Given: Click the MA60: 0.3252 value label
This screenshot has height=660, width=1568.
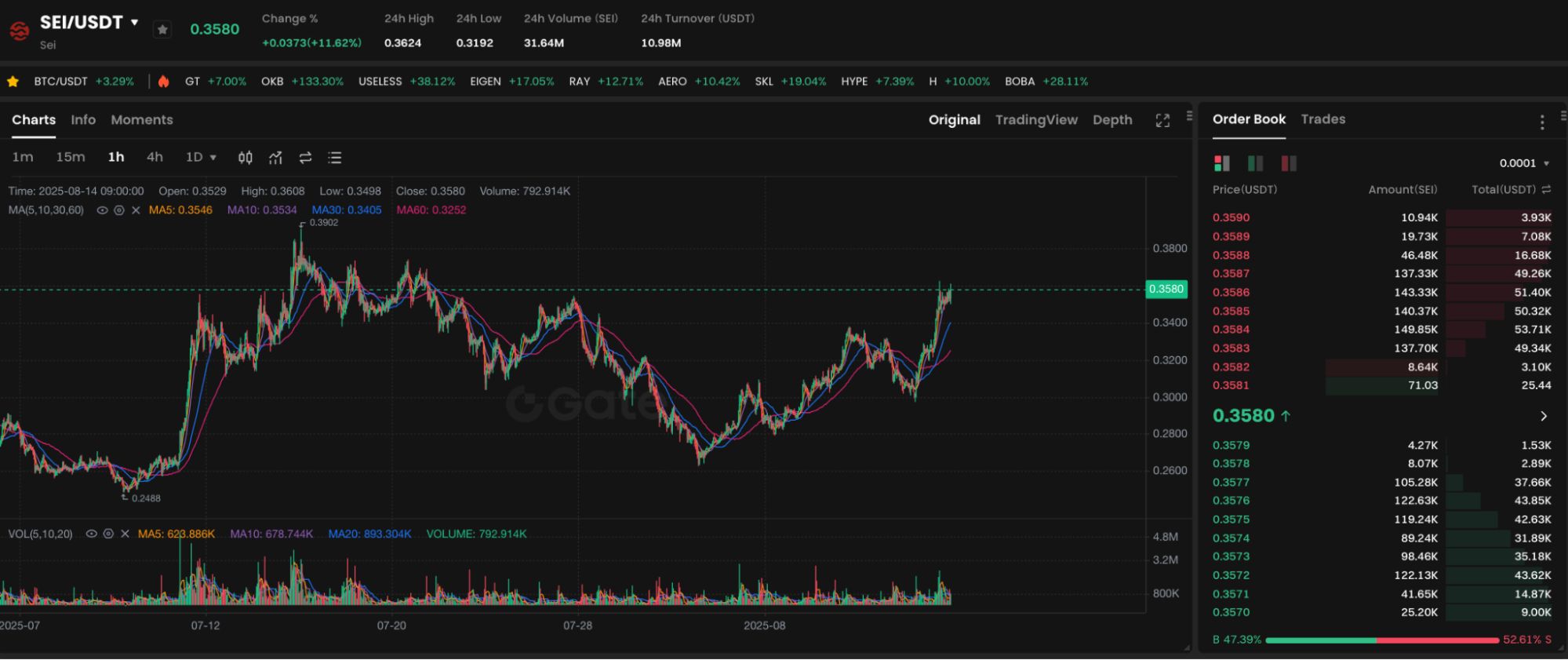Looking at the screenshot, I should pyautogui.click(x=431, y=210).
